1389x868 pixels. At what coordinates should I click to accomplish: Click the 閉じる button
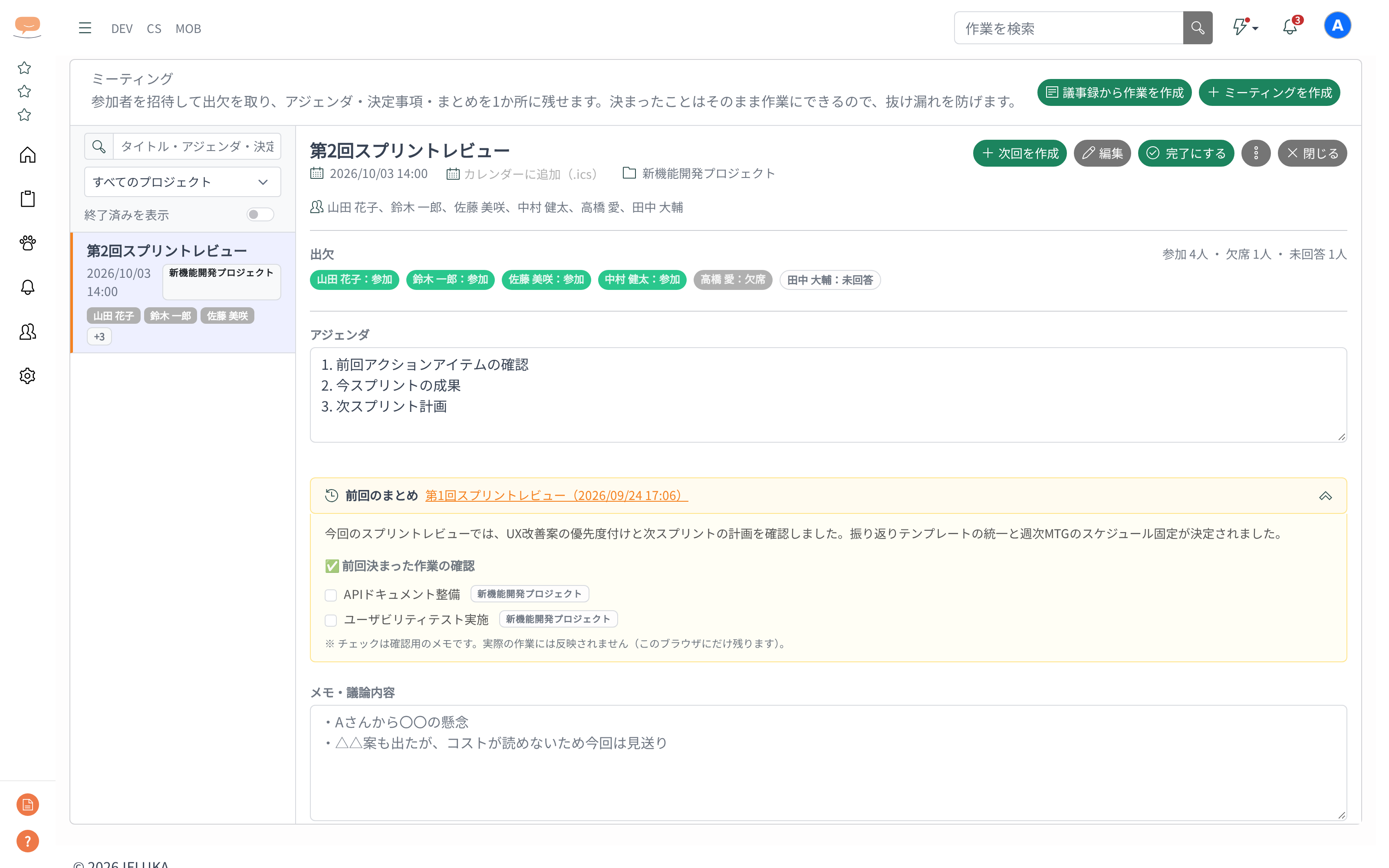pos(1312,153)
